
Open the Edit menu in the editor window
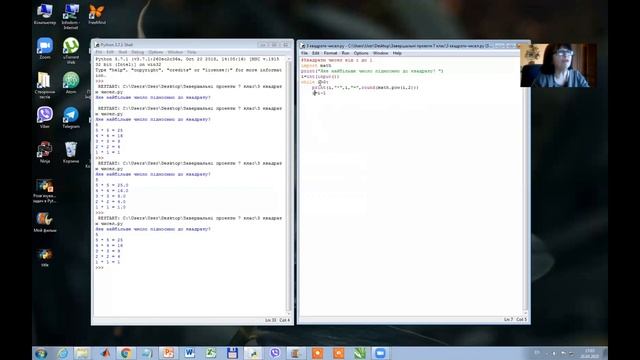[x=316, y=53]
